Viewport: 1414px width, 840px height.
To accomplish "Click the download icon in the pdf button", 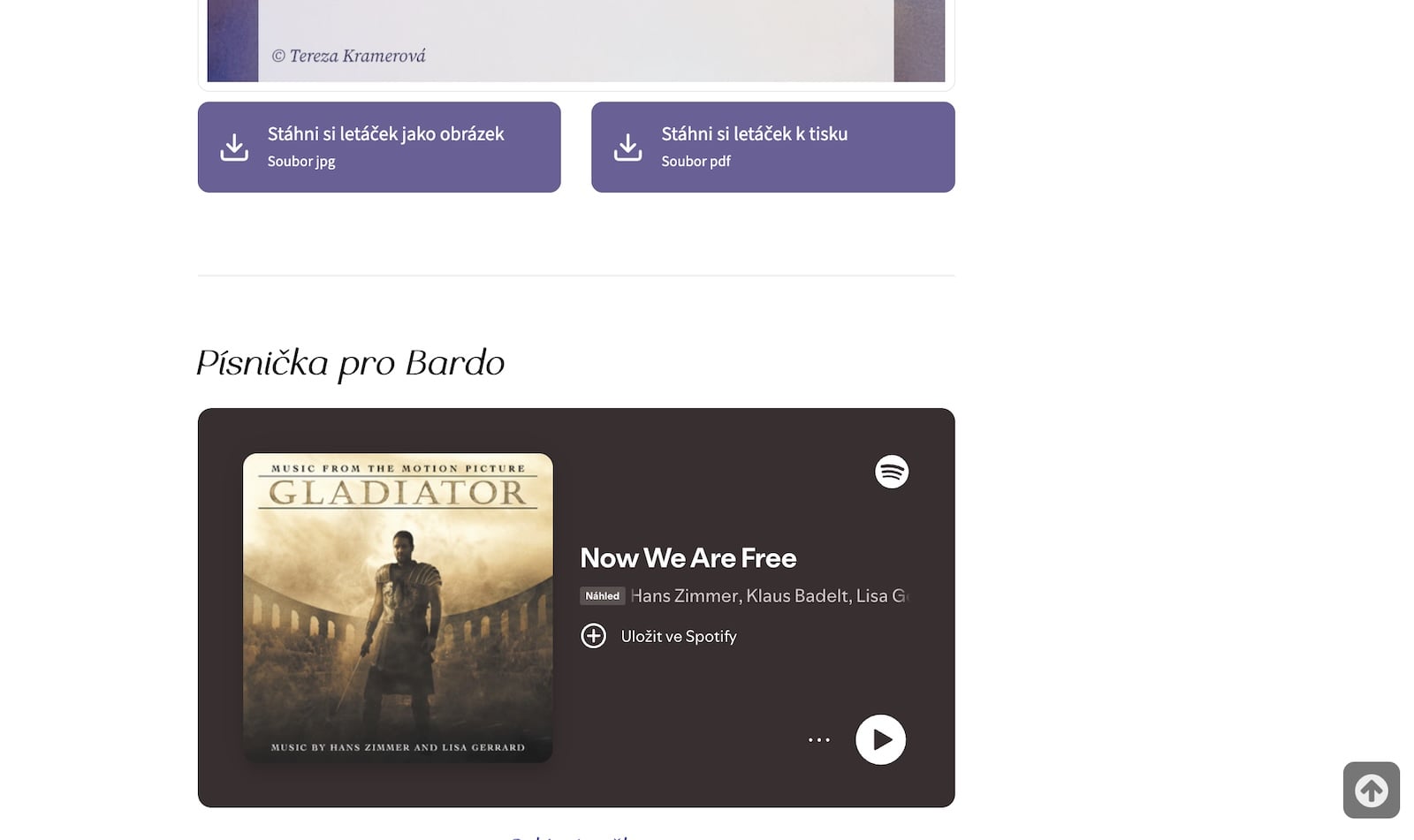I will [x=627, y=147].
